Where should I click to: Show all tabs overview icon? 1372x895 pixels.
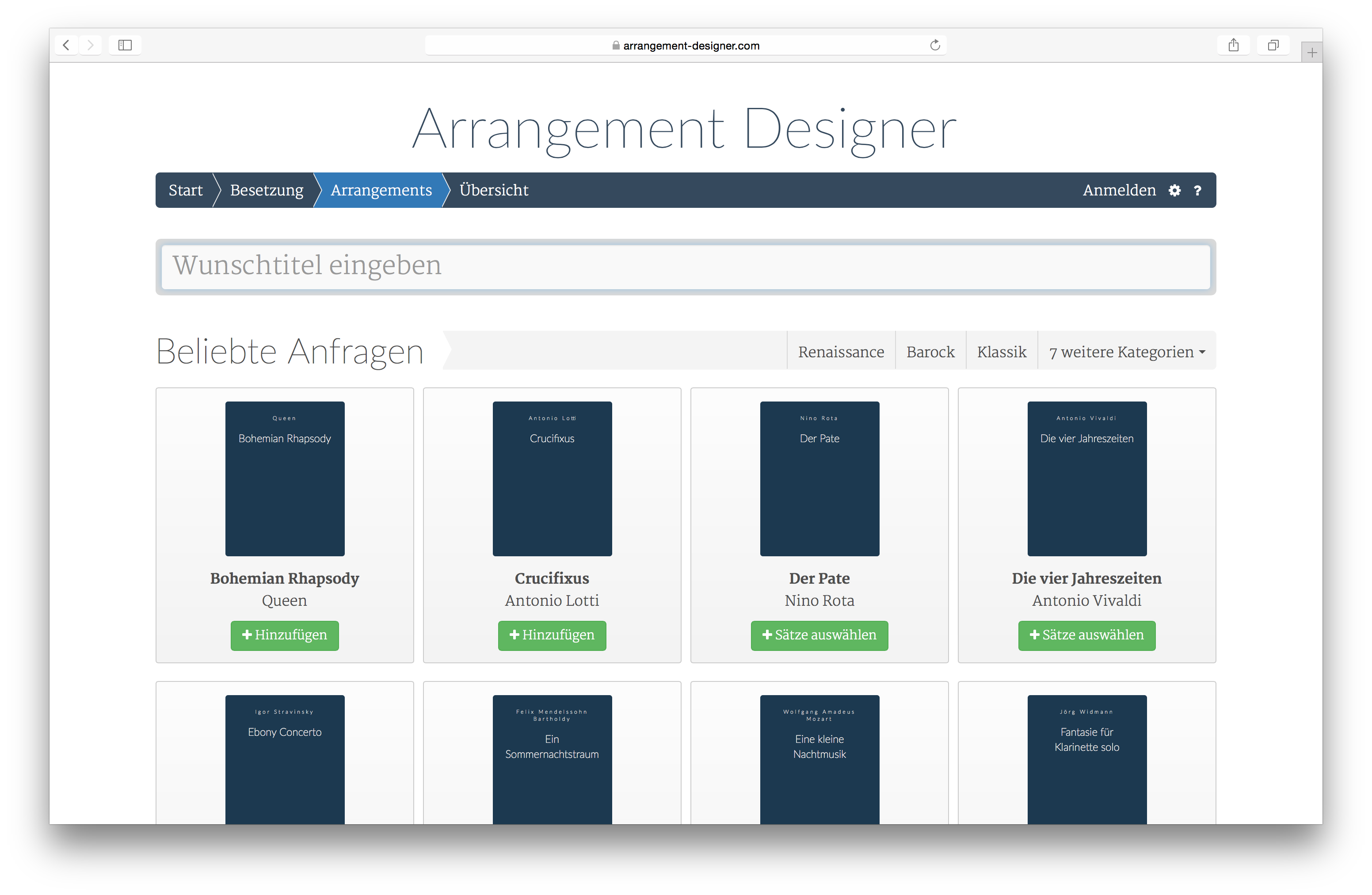click(x=1273, y=45)
